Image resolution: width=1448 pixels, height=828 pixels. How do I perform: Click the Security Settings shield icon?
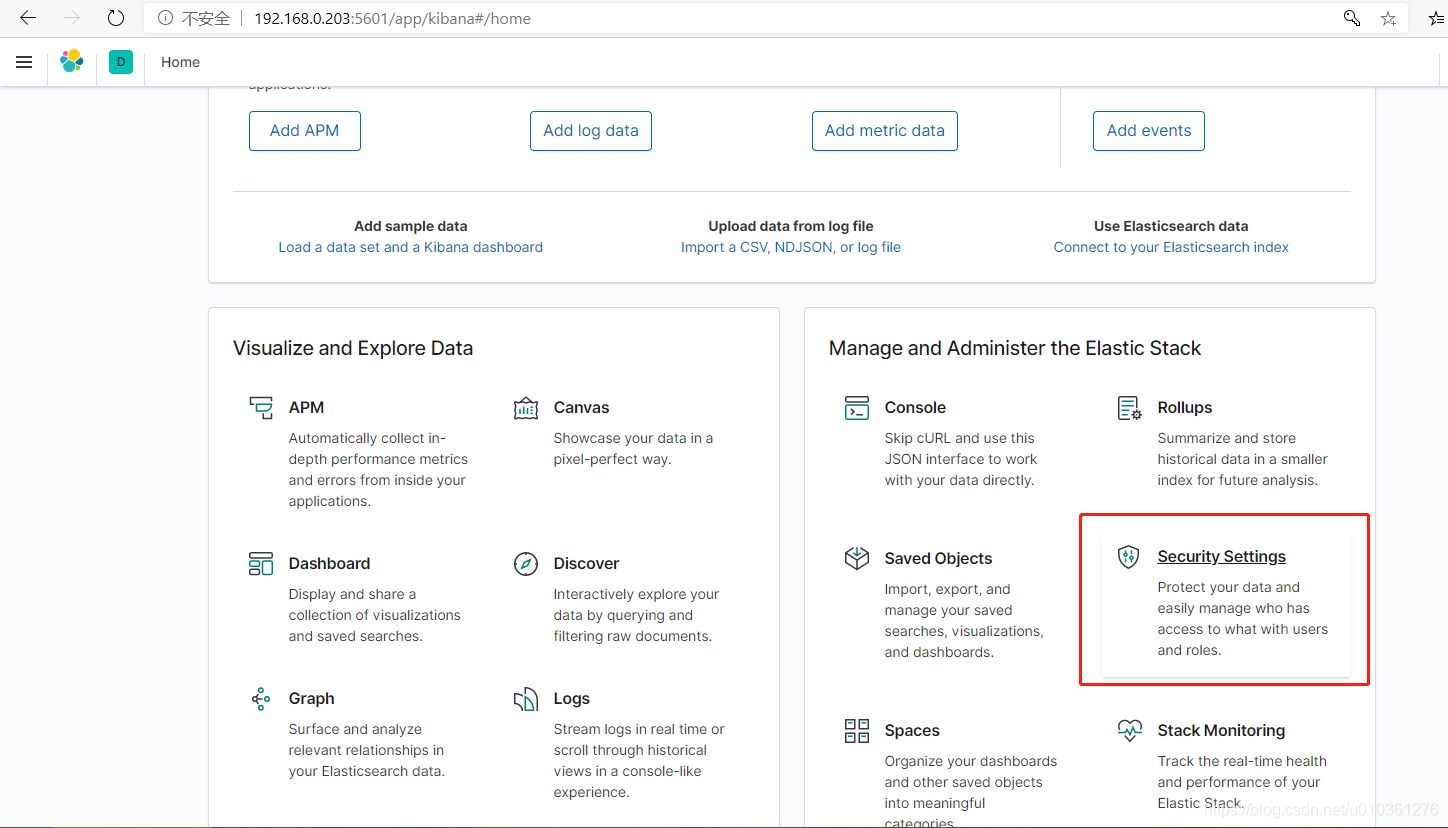(1129, 557)
